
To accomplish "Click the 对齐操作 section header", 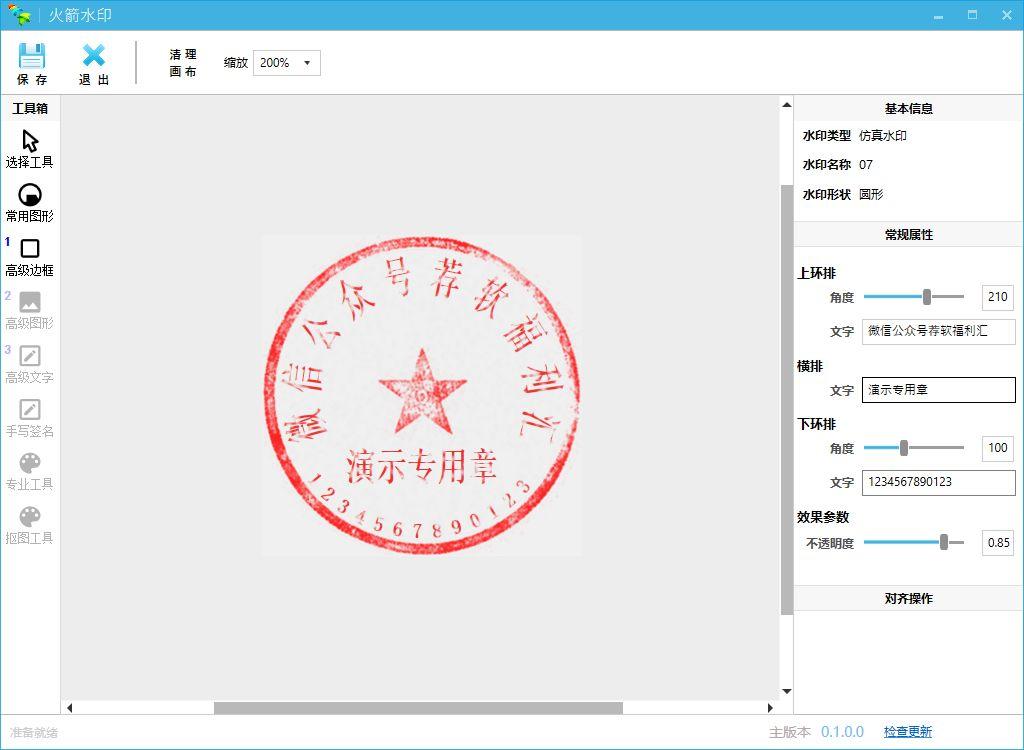I will tap(908, 598).
